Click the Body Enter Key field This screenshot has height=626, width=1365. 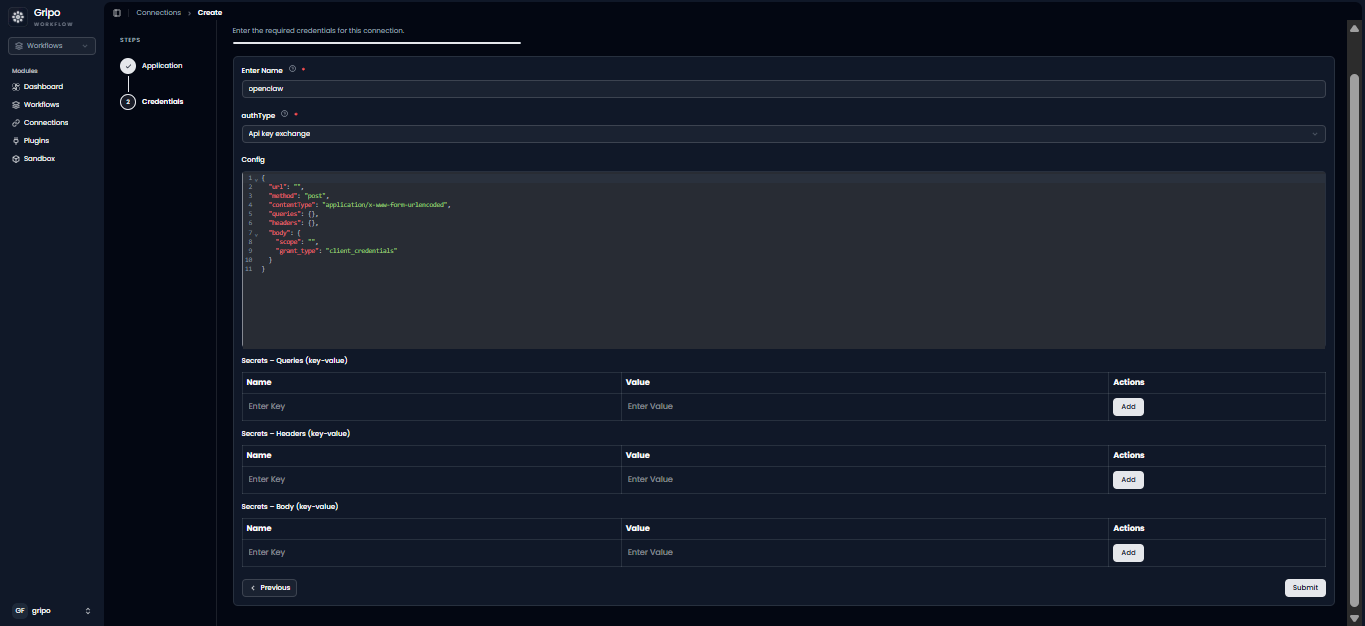(431, 553)
